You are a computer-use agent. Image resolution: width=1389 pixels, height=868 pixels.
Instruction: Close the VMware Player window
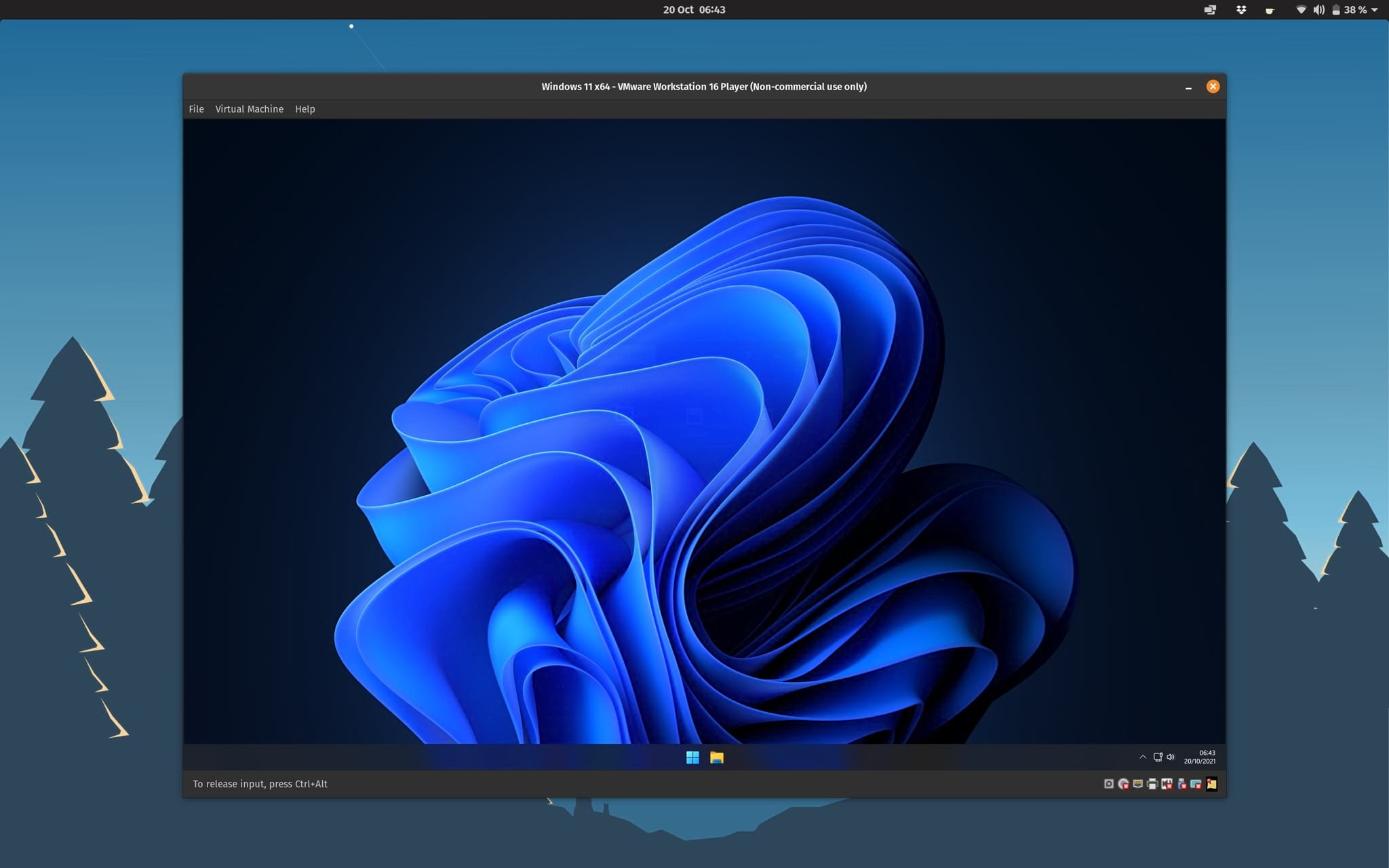(x=1213, y=86)
